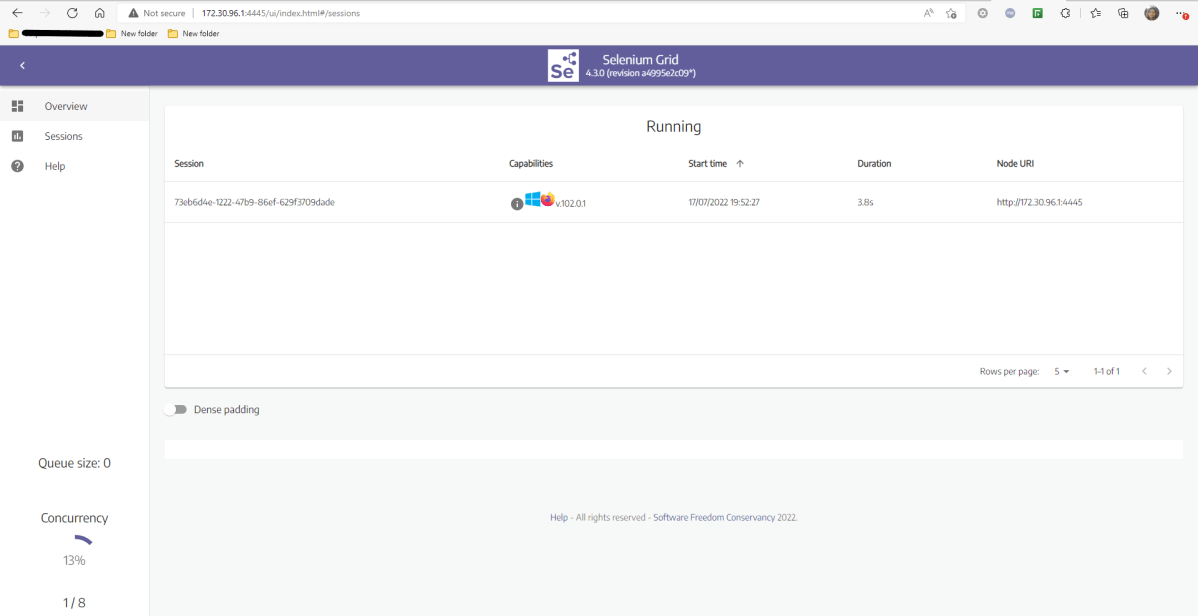This screenshot has height=616, width=1198.
Task: Click the read aloud icon in address bar
Action: pyautogui.click(x=928, y=13)
